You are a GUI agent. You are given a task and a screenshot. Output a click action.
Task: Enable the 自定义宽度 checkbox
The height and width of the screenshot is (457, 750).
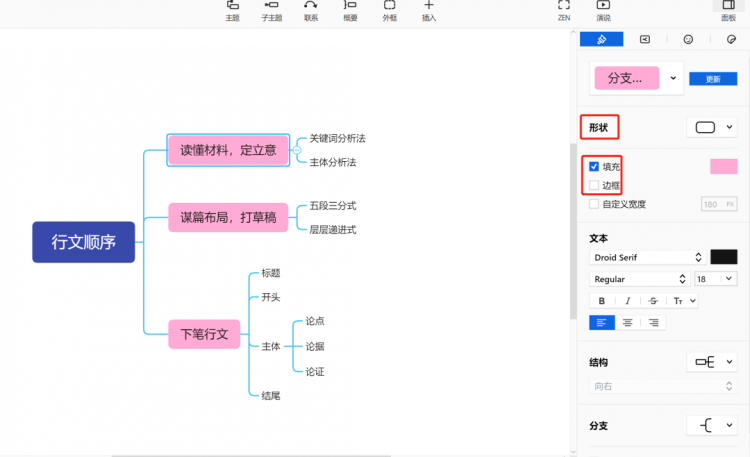click(594, 204)
